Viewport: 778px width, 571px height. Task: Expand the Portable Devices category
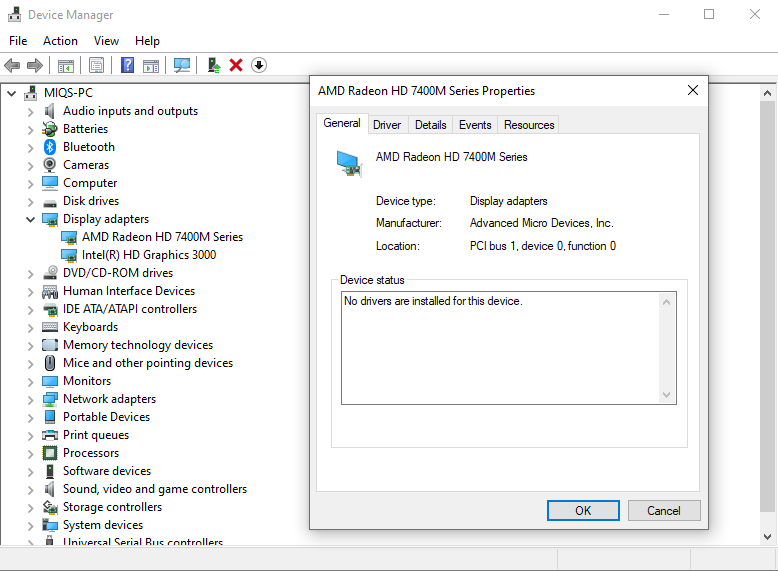coord(30,418)
